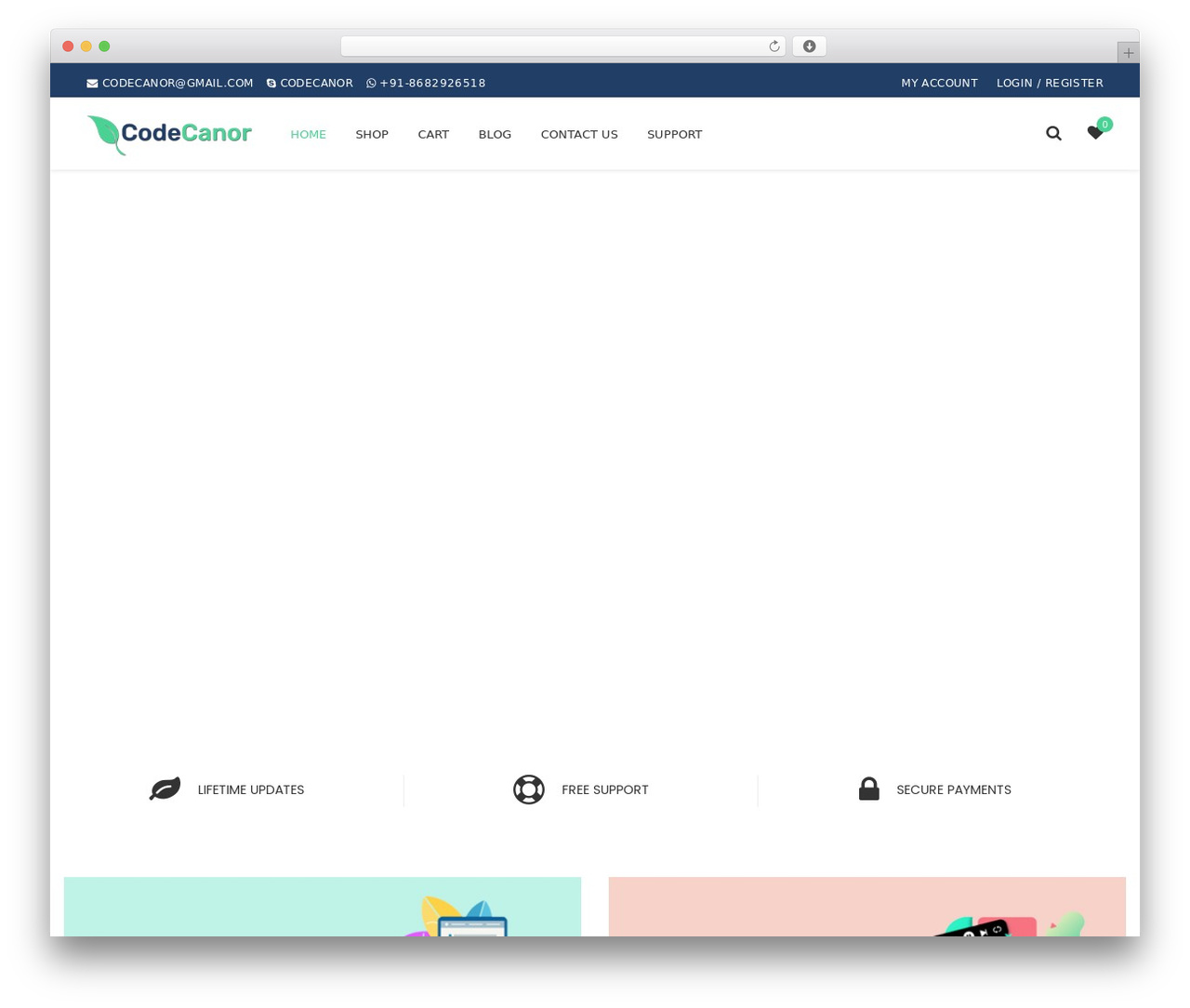The width and height of the screenshot is (1190, 1008).
Task: Click the CODECANOR Skype link text
Action: (316, 84)
